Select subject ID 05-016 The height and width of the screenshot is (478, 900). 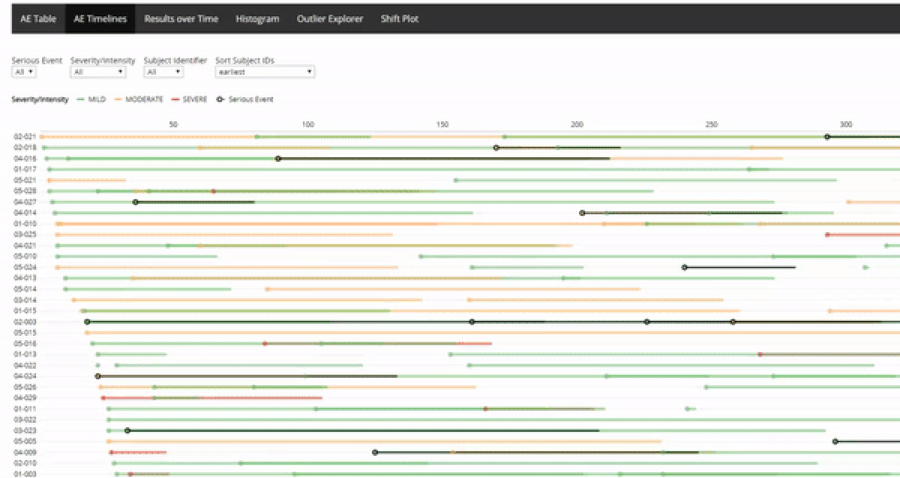coord(25,344)
